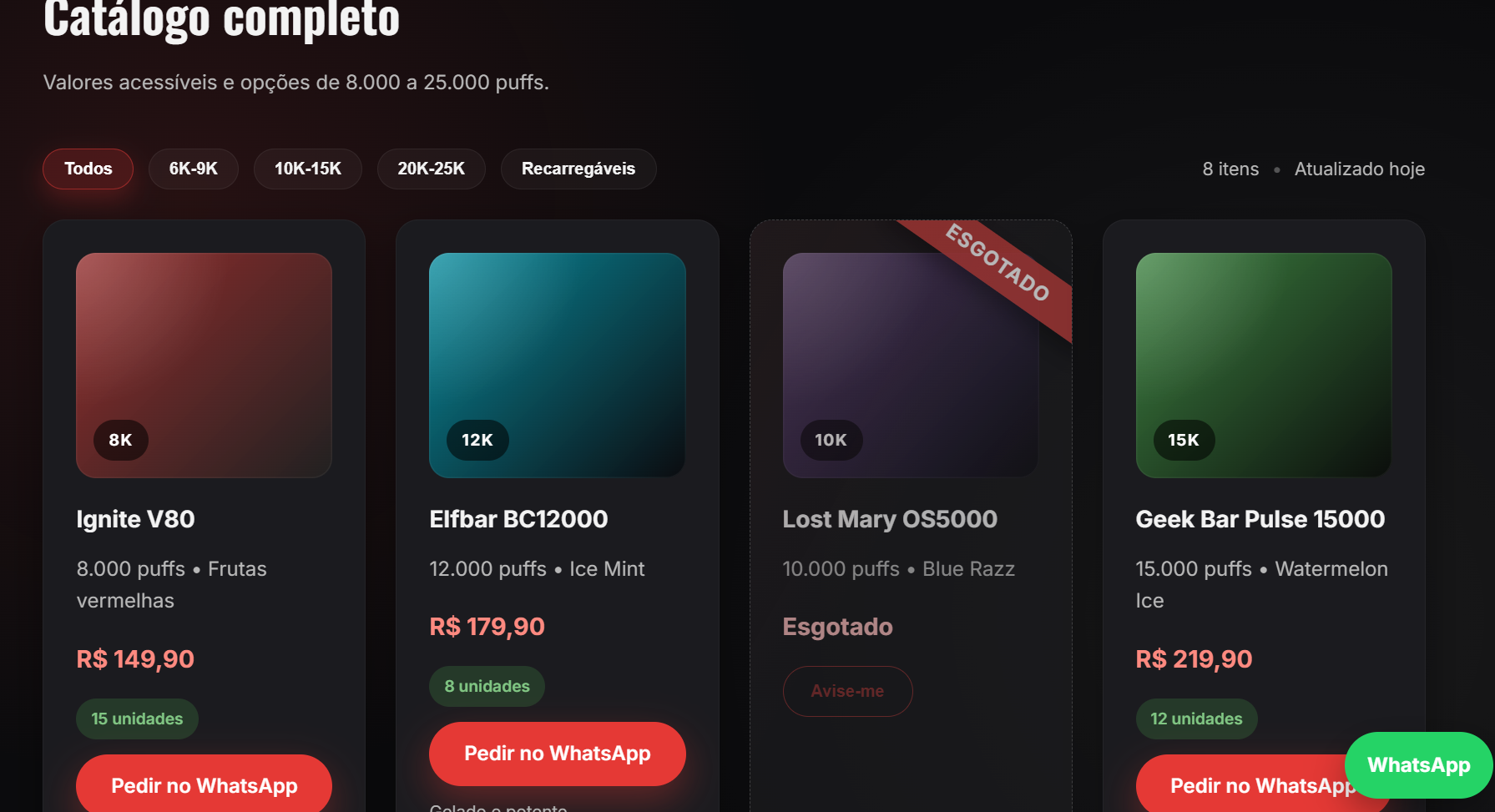Show the 20K-25K puff range
The image size is (1495, 812).
point(431,169)
